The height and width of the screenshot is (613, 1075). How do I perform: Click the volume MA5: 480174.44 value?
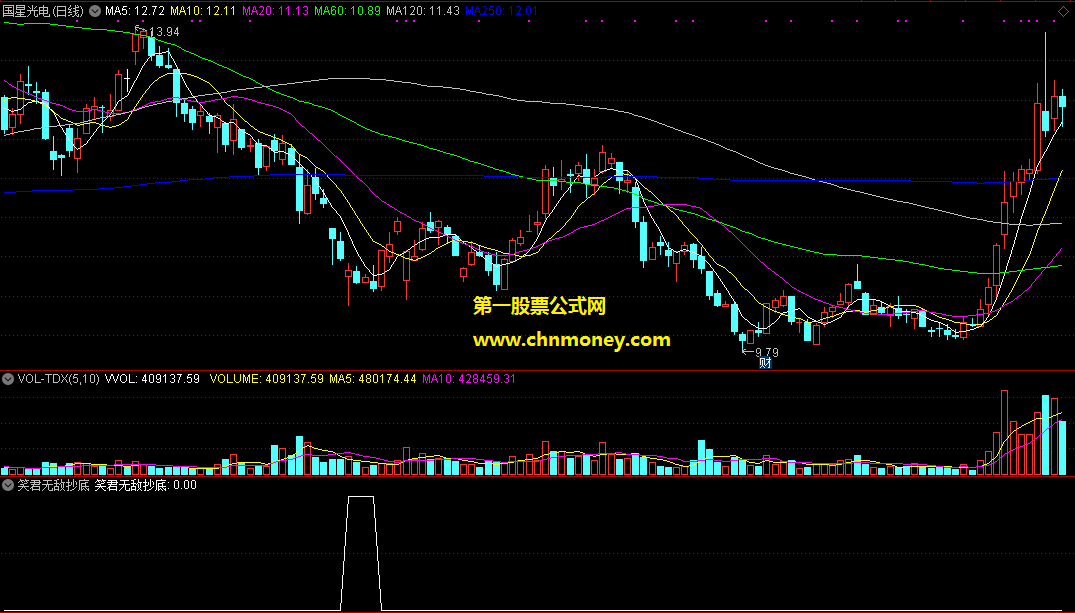pyautogui.click(x=373, y=378)
